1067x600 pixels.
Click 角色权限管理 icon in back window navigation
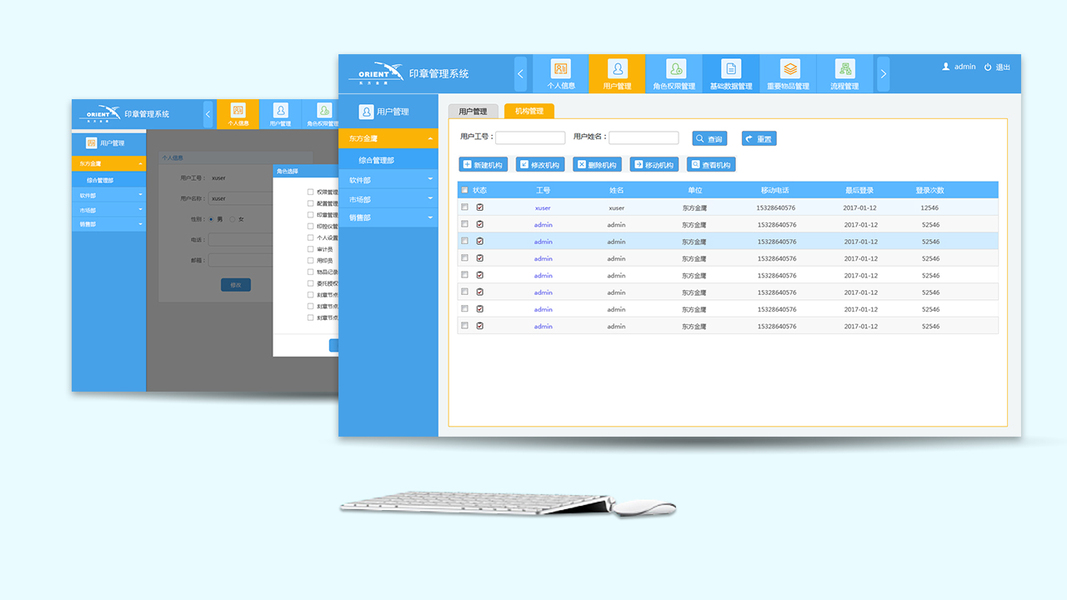[x=324, y=110]
